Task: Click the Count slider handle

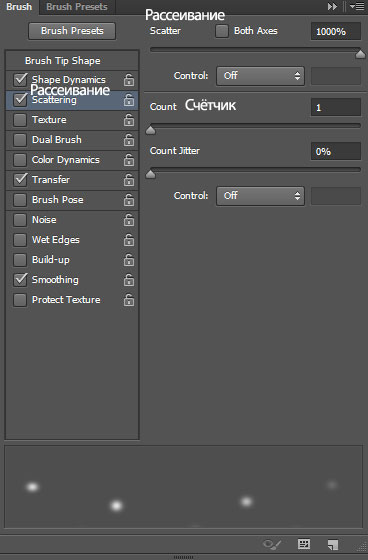Action: tap(151, 130)
